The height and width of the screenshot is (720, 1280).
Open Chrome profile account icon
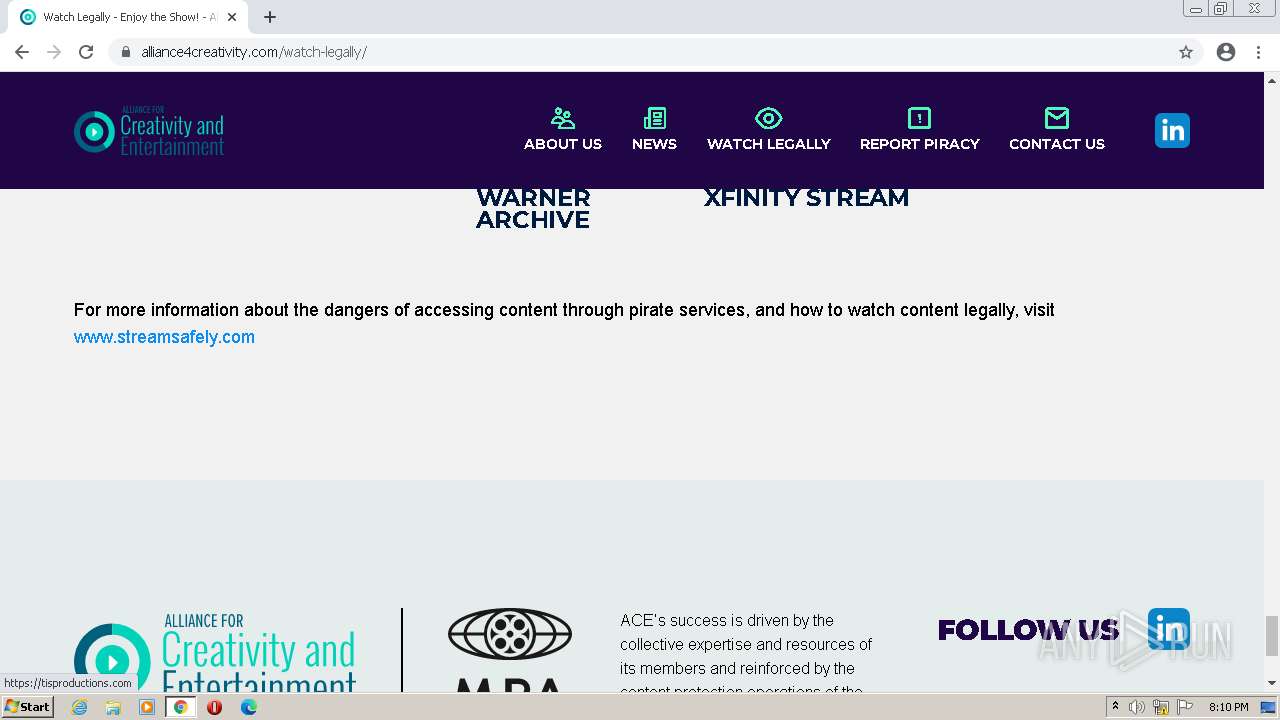pyautogui.click(x=1226, y=52)
